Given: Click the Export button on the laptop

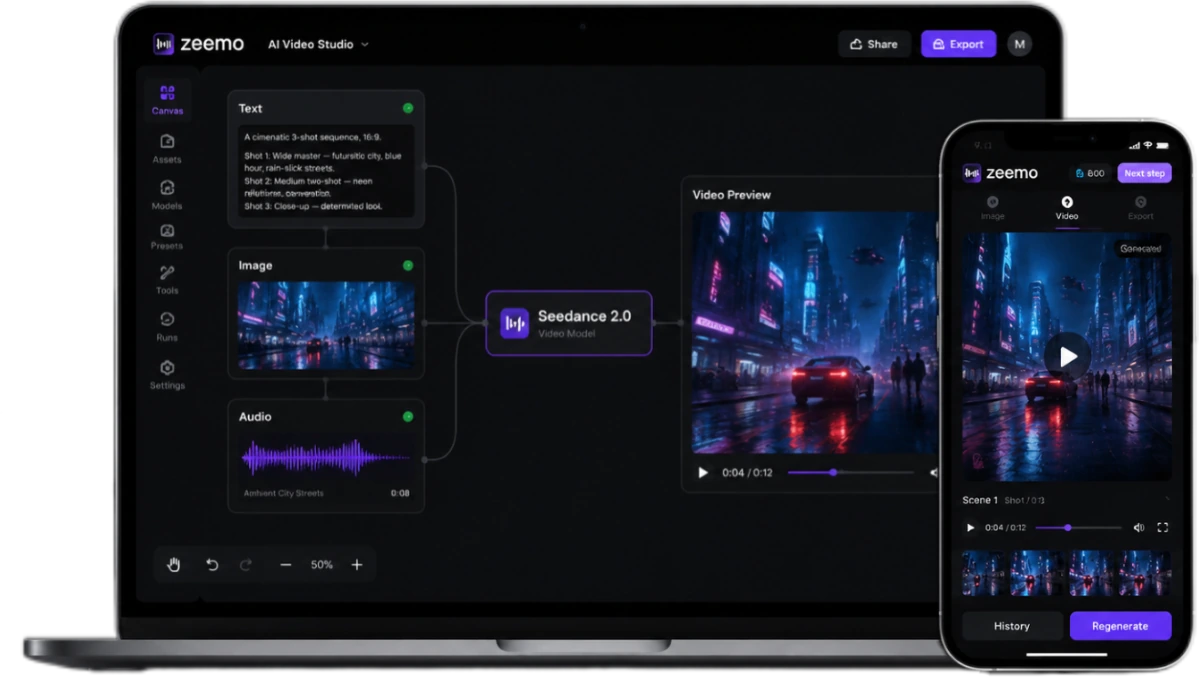Looking at the screenshot, I should point(958,44).
